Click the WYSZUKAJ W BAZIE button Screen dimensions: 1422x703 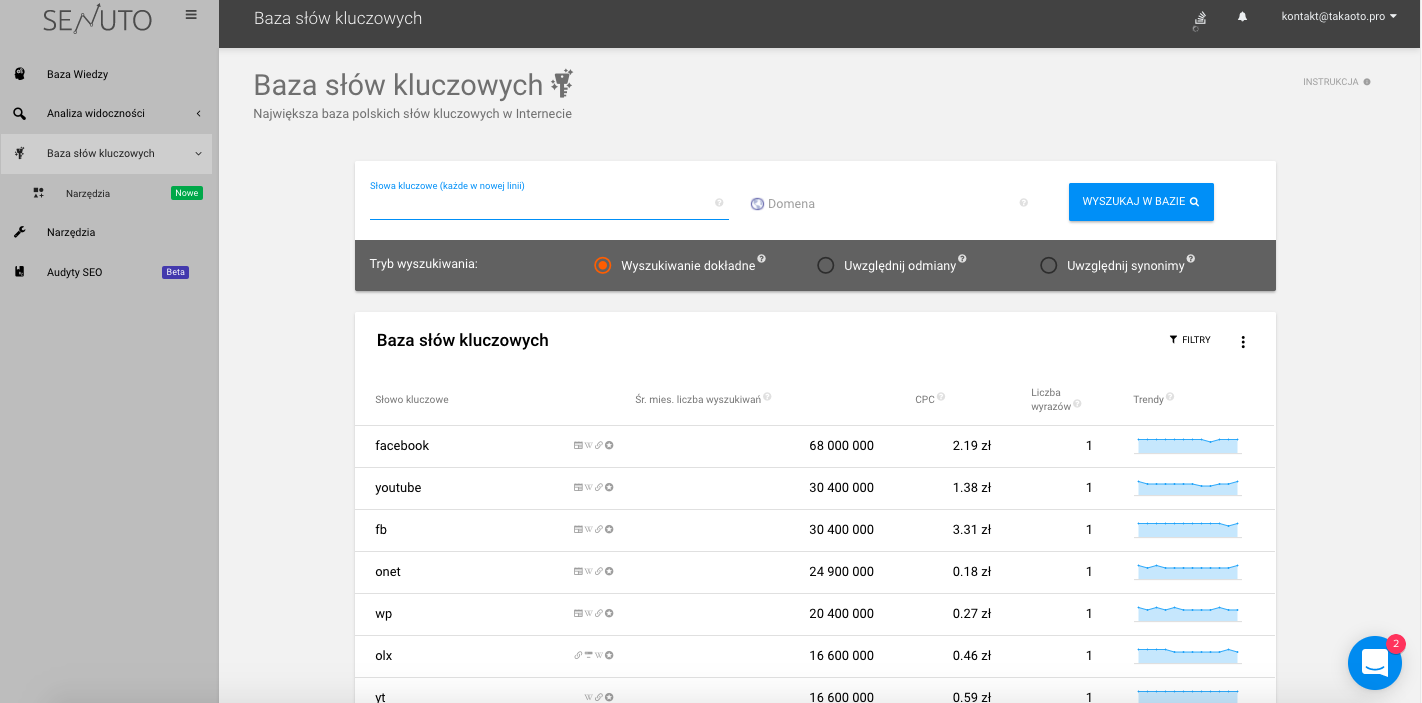pos(1141,202)
